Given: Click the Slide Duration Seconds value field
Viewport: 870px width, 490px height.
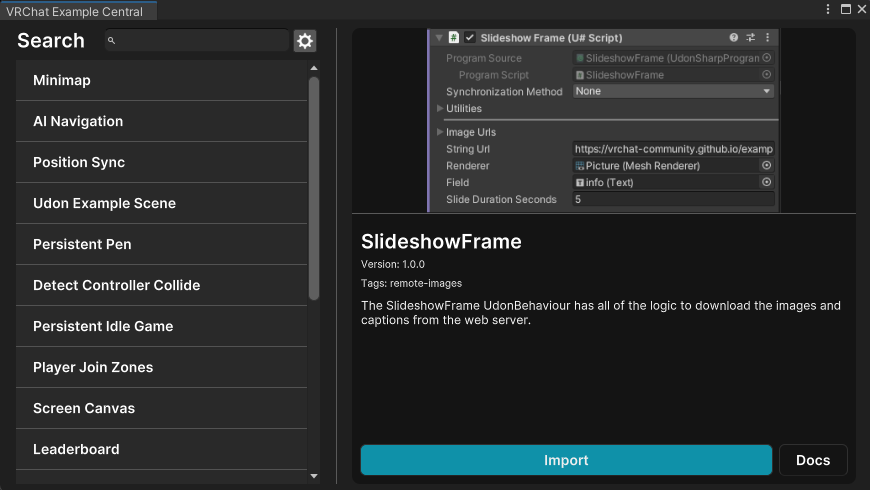Looking at the screenshot, I should (x=673, y=199).
